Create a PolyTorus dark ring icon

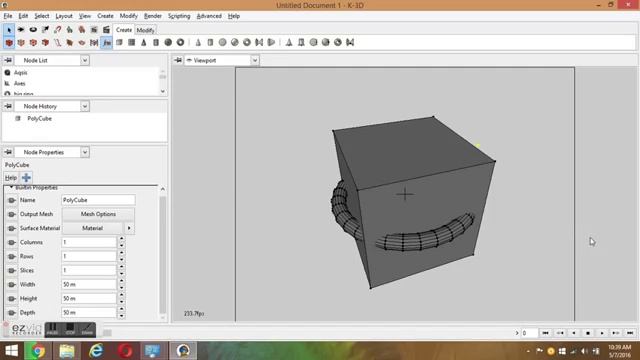(180, 42)
